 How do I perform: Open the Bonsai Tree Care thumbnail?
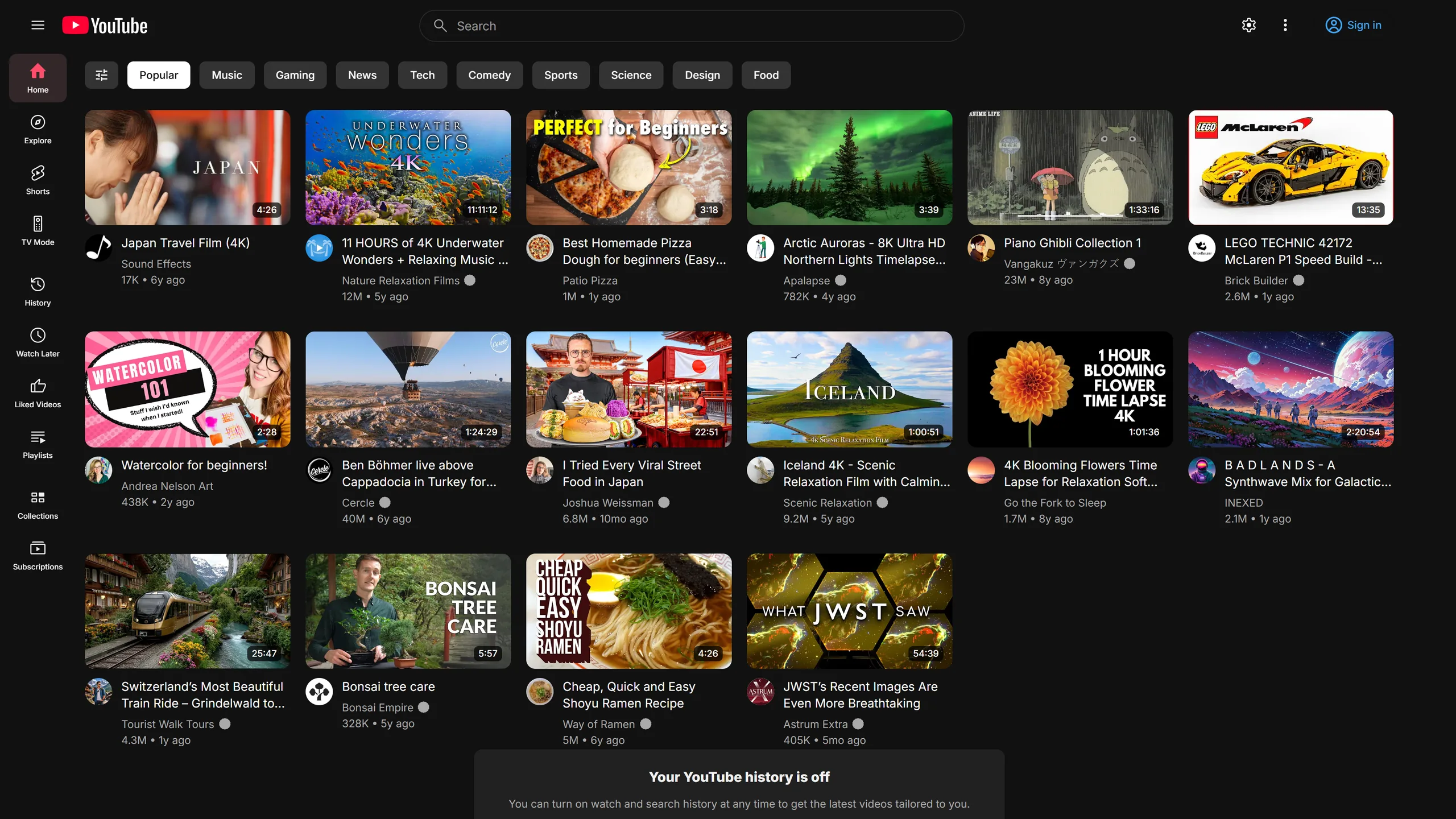click(x=408, y=611)
